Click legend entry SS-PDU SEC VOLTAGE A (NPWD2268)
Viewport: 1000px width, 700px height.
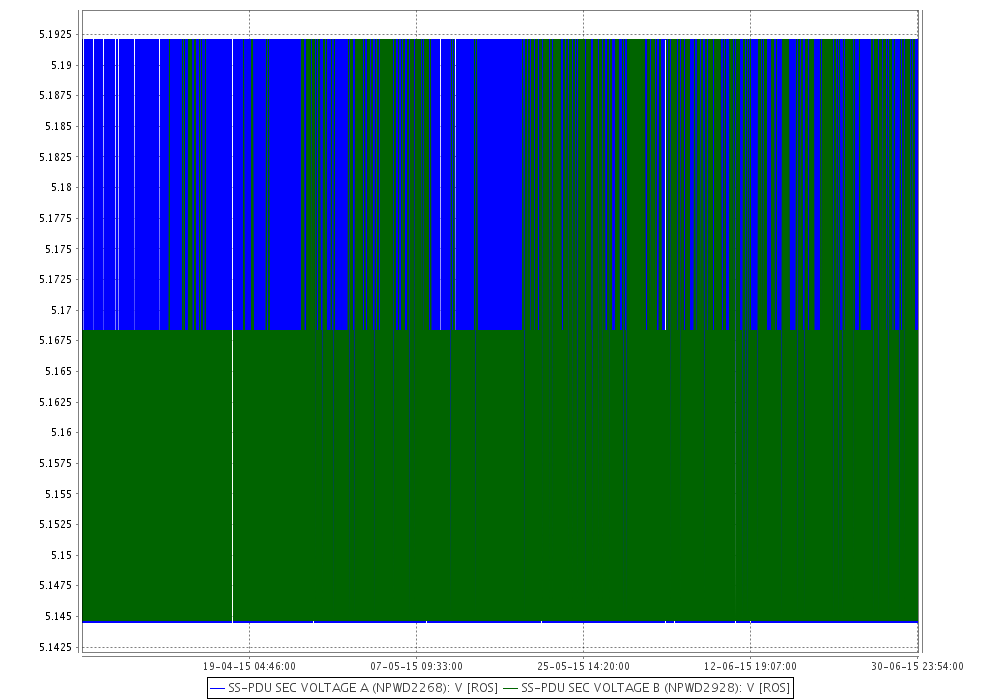[354, 688]
